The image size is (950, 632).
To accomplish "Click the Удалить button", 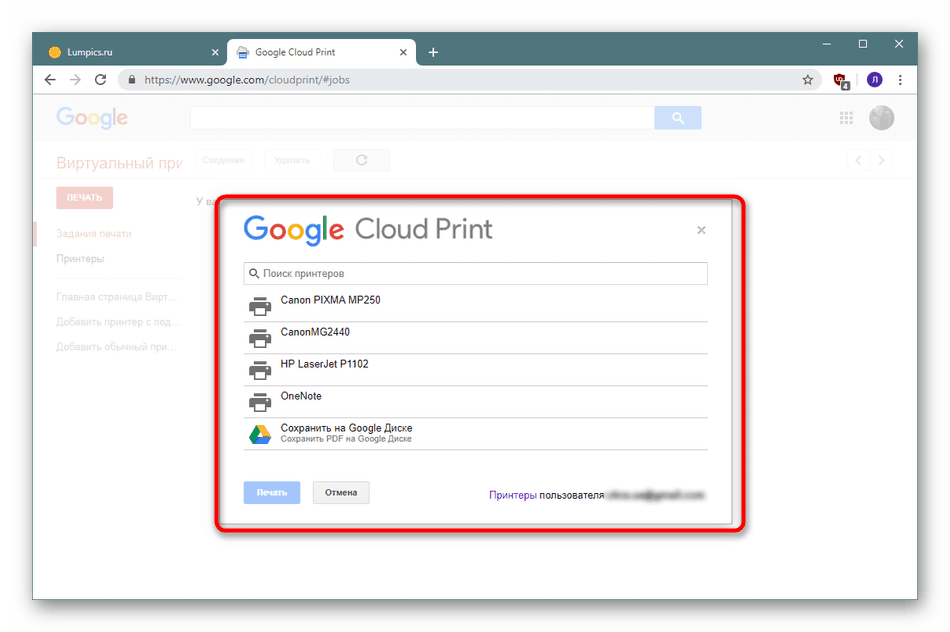I will pyautogui.click(x=292, y=160).
